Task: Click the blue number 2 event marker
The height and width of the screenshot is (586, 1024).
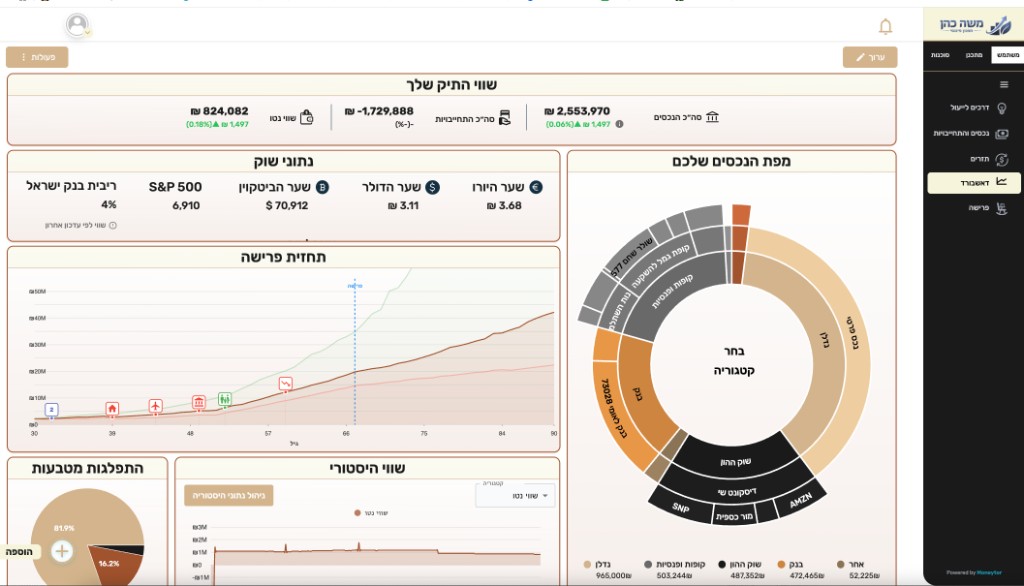Action: [52, 410]
